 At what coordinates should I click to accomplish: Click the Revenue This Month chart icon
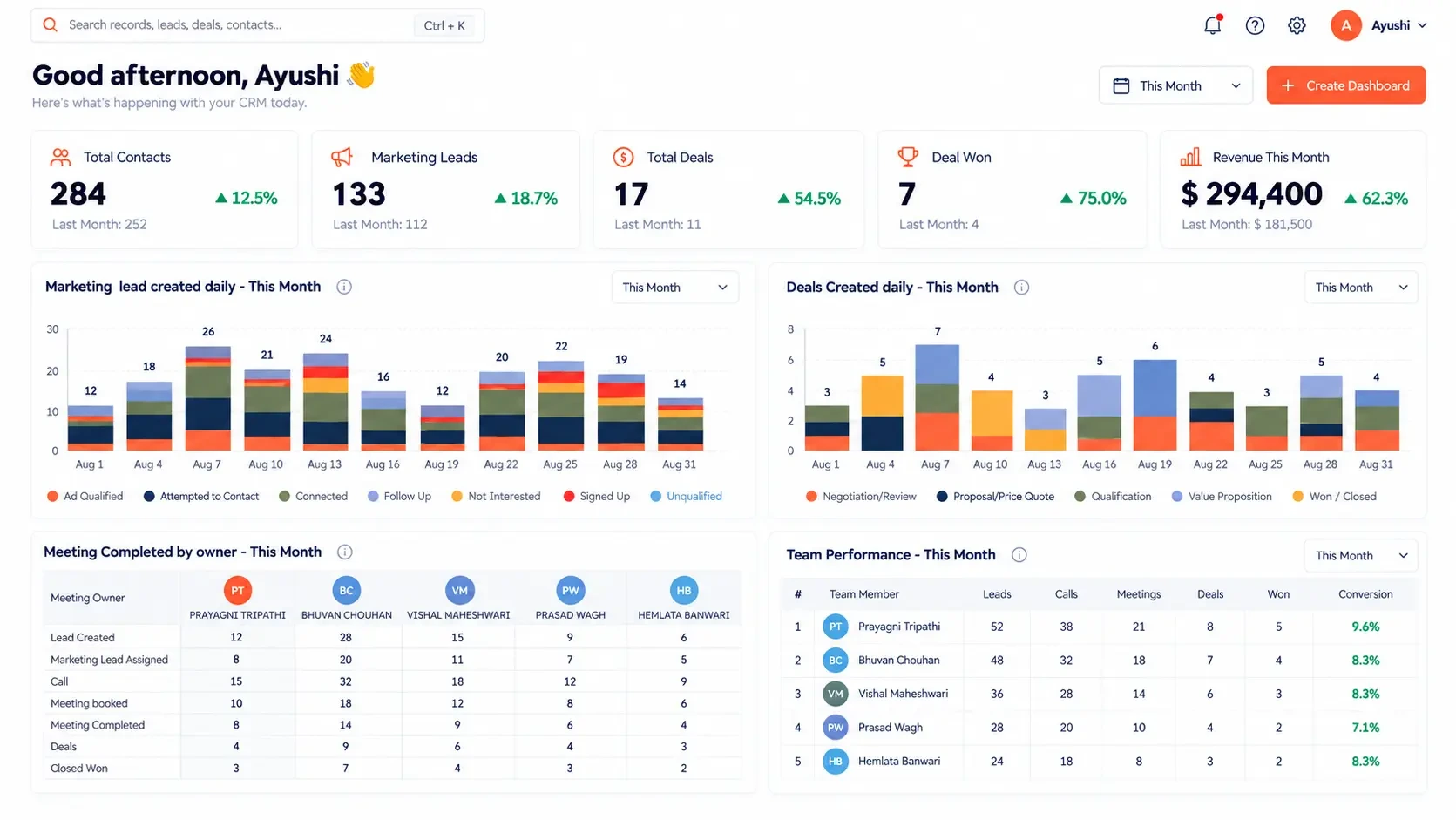(x=1190, y=157)
